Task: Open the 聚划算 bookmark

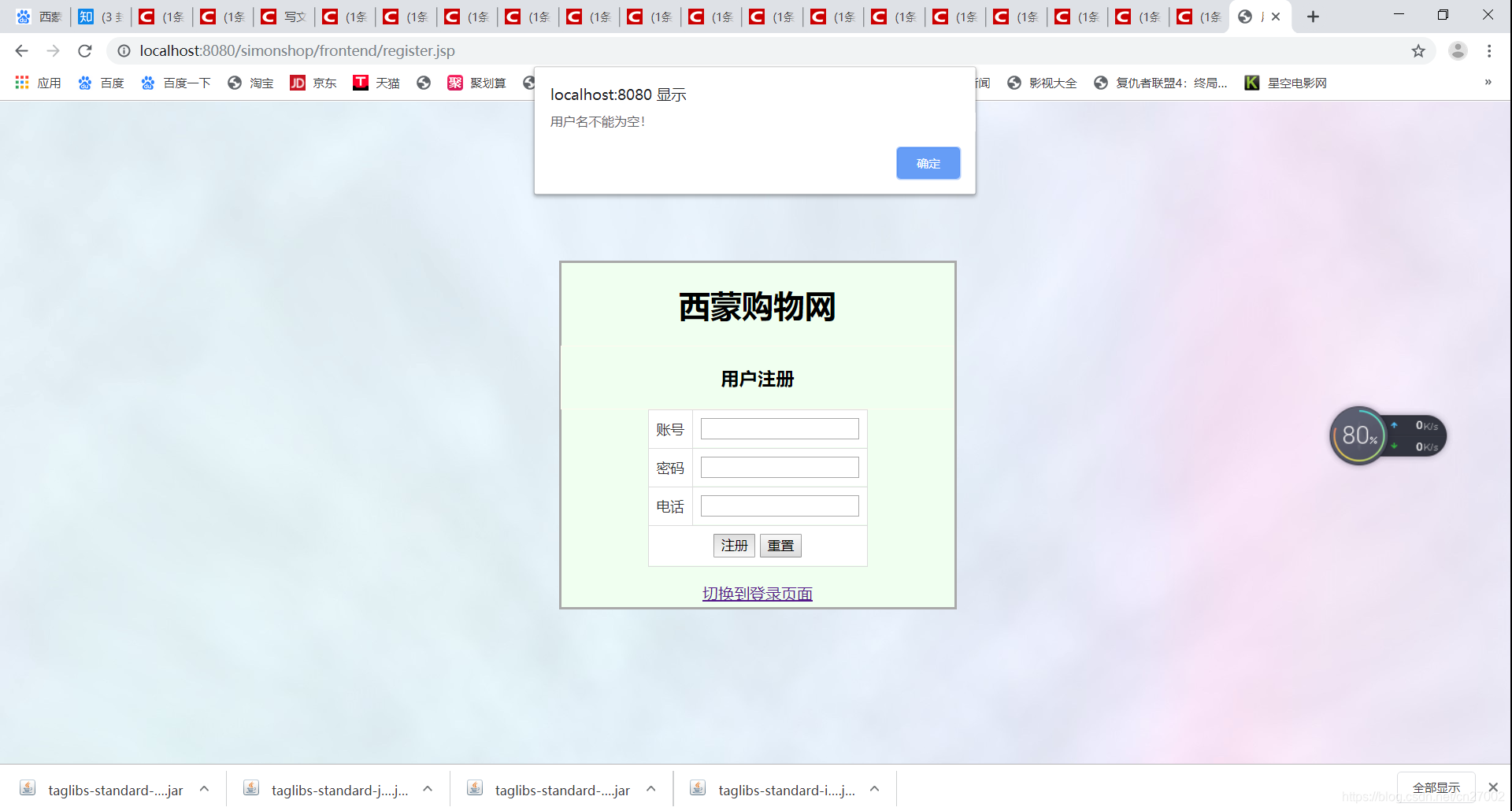Action: pos(476,83)
